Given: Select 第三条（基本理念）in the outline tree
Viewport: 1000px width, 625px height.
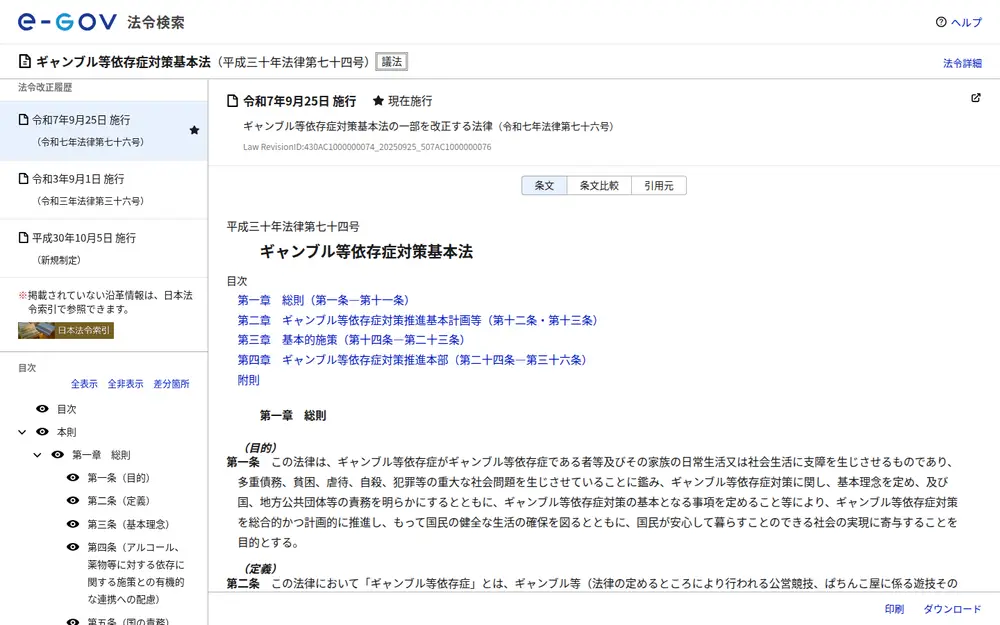Looking at the screenshot, I should 128,524.
